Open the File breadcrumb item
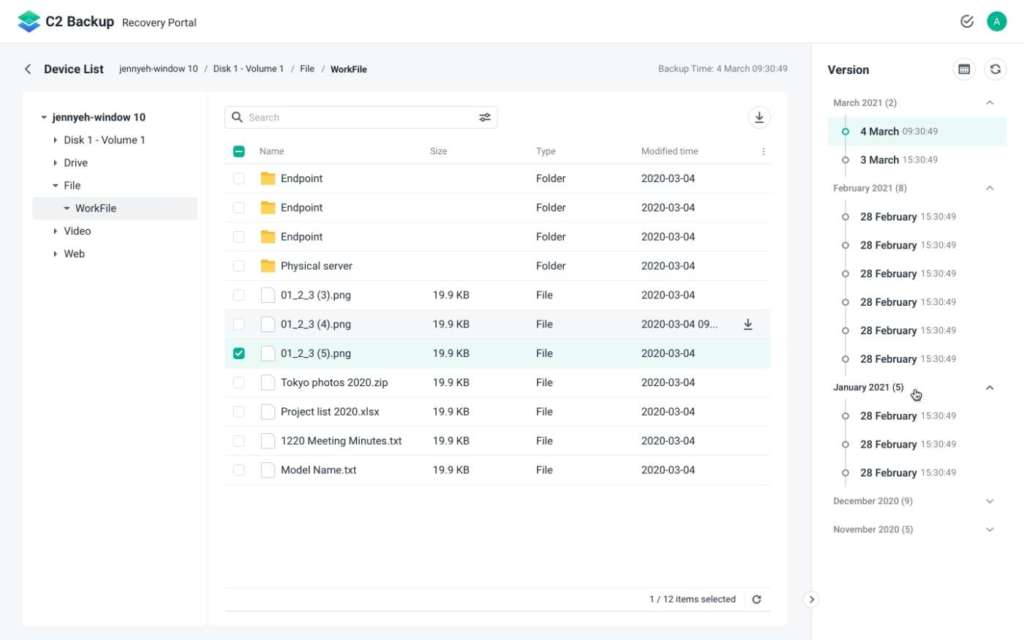The width and height of the screenshot is (1024, 640). (x=306, y=69)
